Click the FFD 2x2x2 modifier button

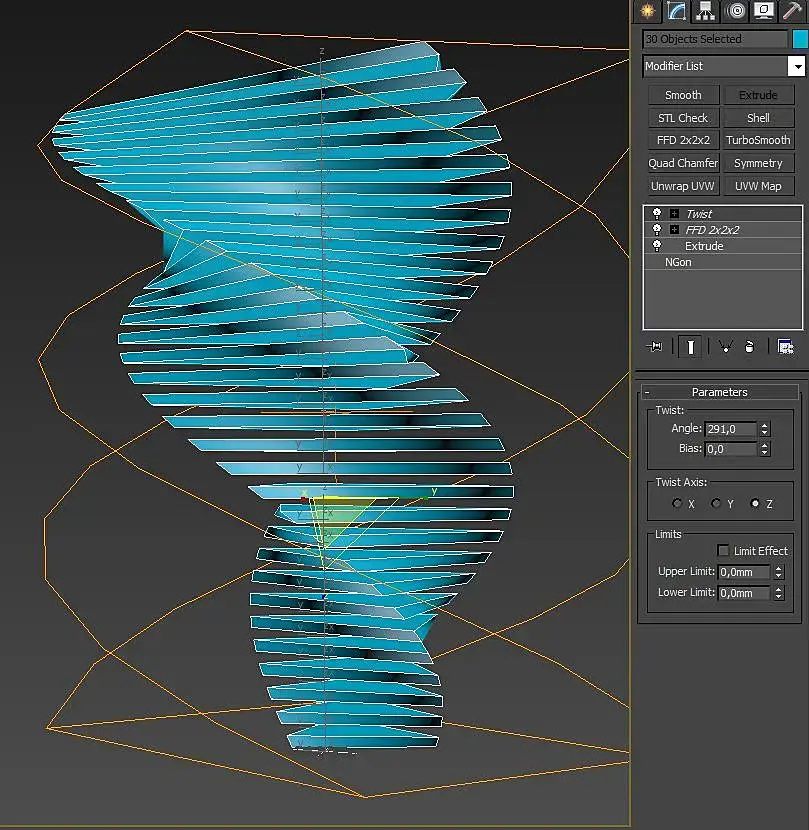point(683,140)
